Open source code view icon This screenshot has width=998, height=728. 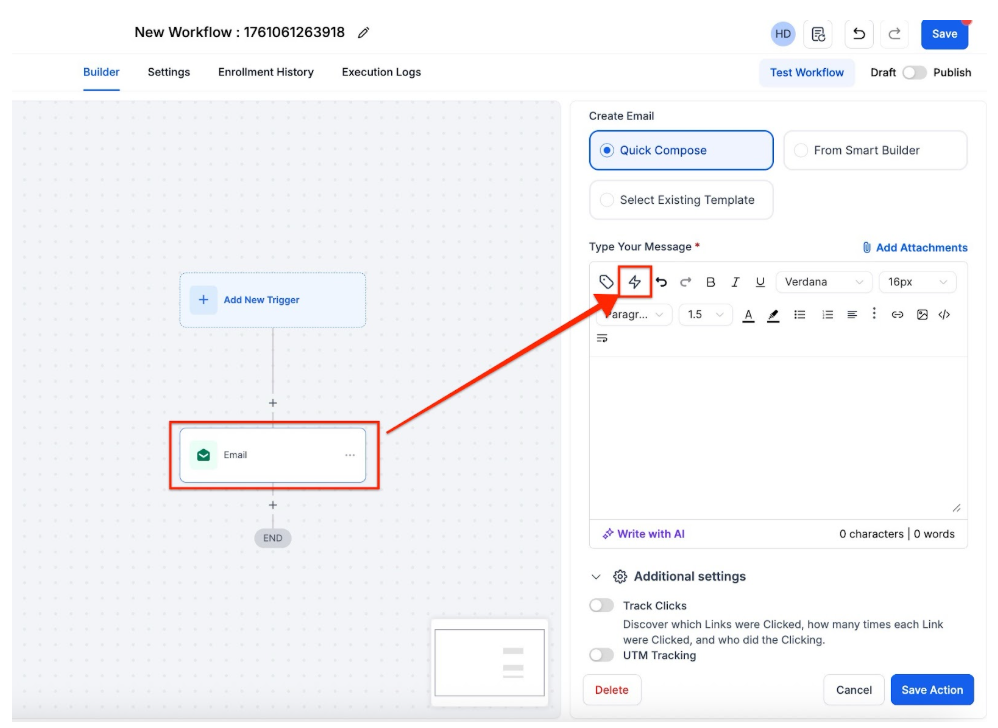(x=945, y=315)
